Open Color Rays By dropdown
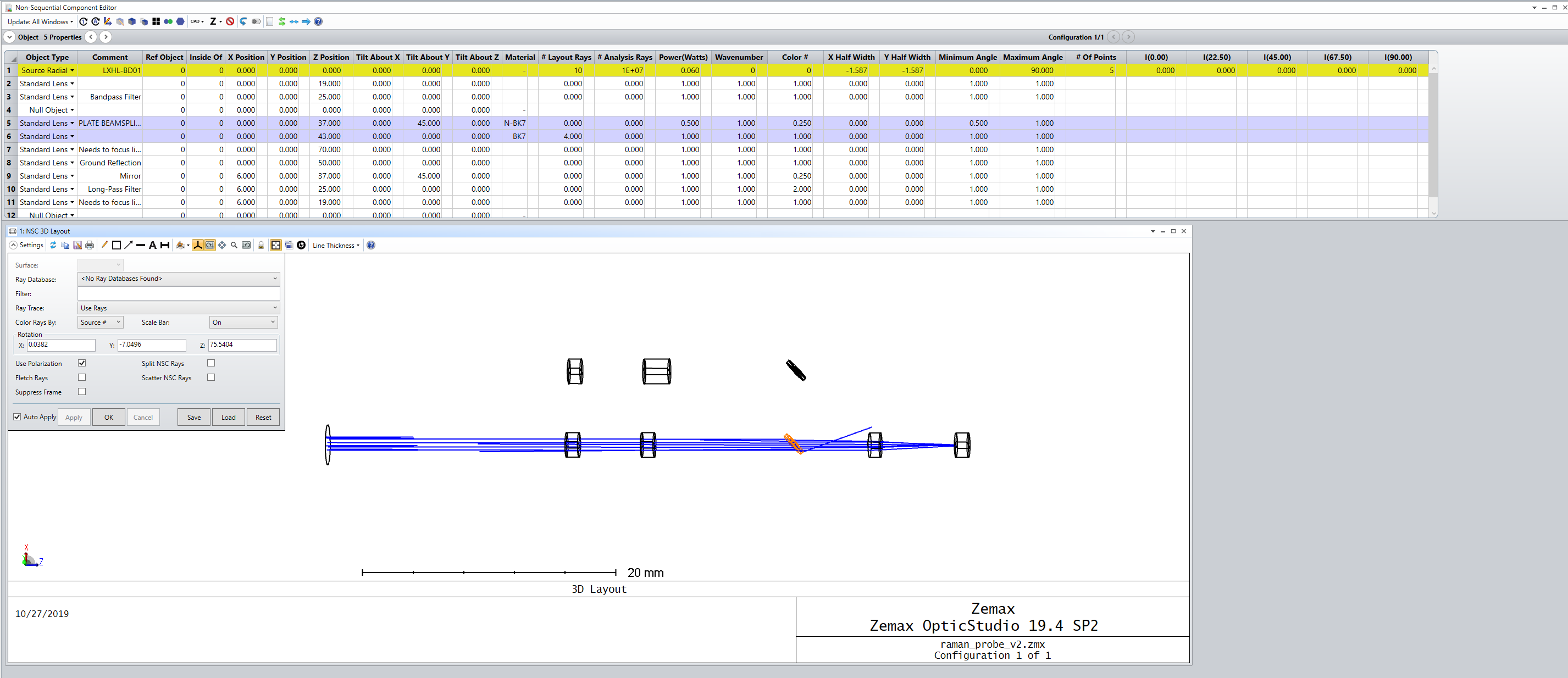This screenshot has width=1568, height=678. [x=101, y=323]
